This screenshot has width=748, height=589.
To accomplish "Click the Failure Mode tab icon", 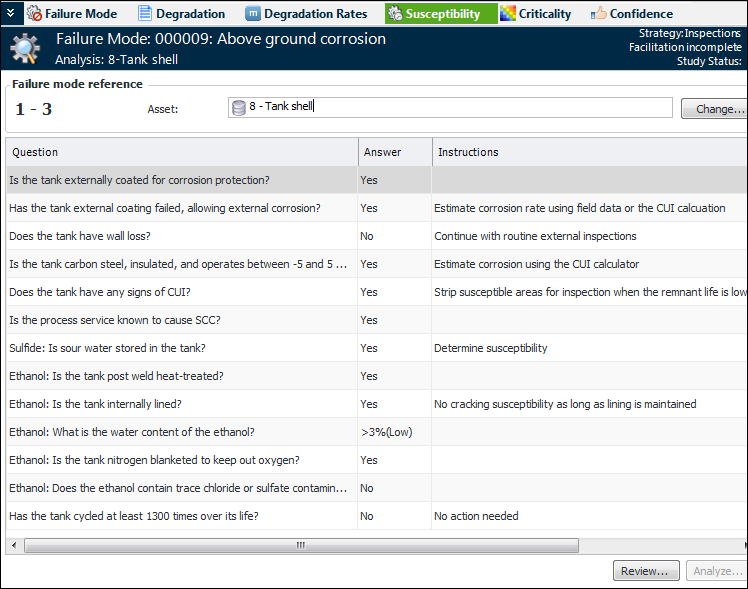I will [34, 14].
